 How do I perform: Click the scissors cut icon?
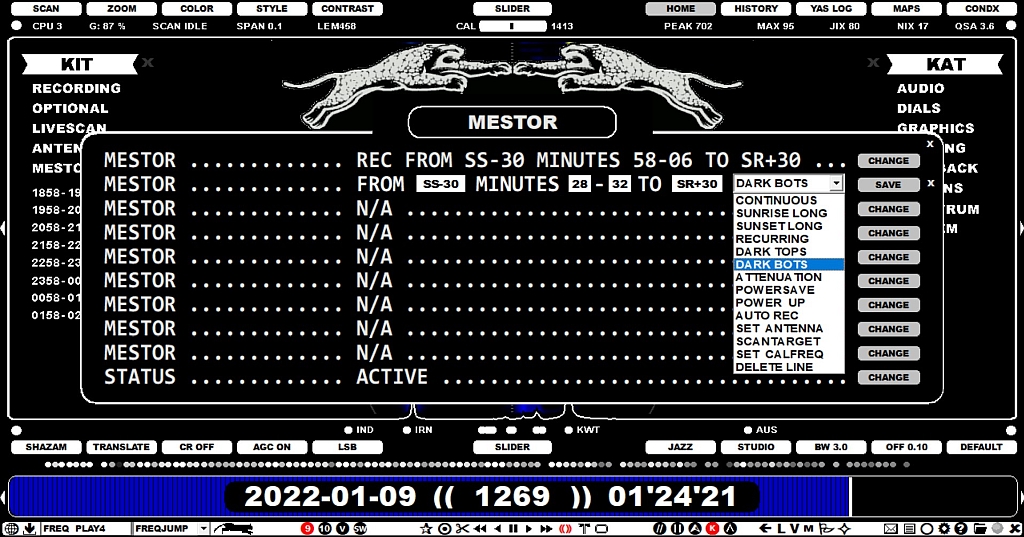click(x=462, y=528)
